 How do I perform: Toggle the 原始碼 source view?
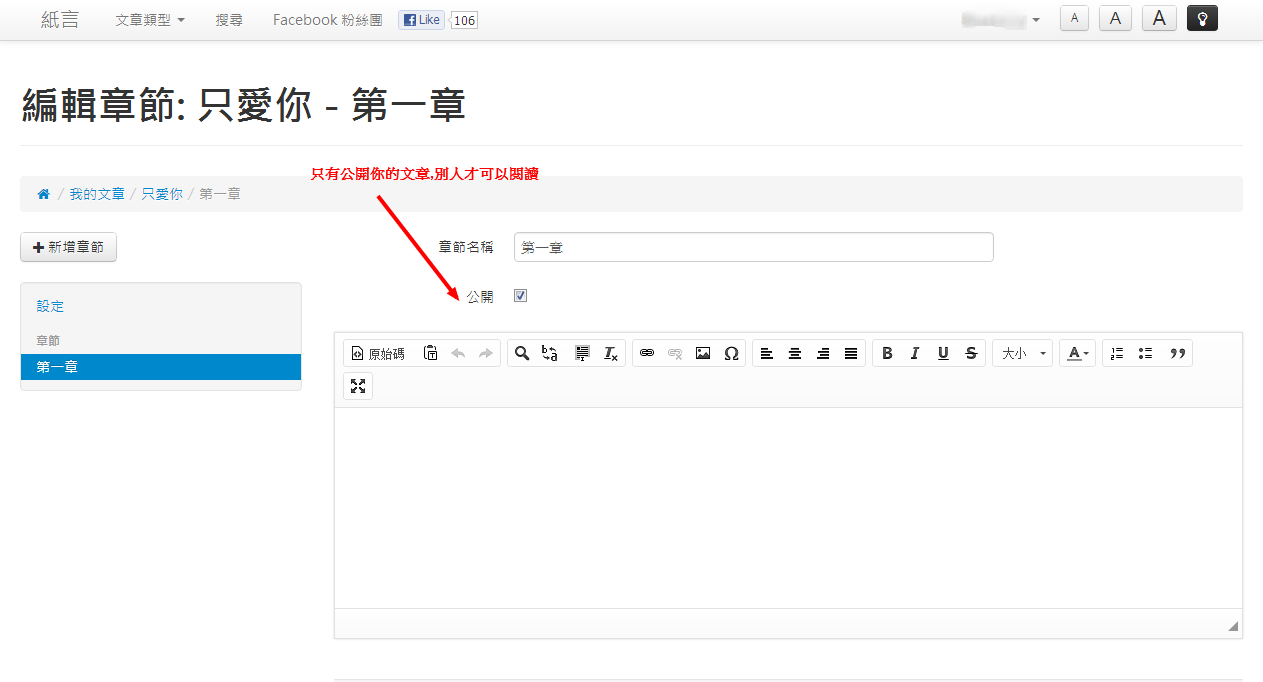(378, 353)
